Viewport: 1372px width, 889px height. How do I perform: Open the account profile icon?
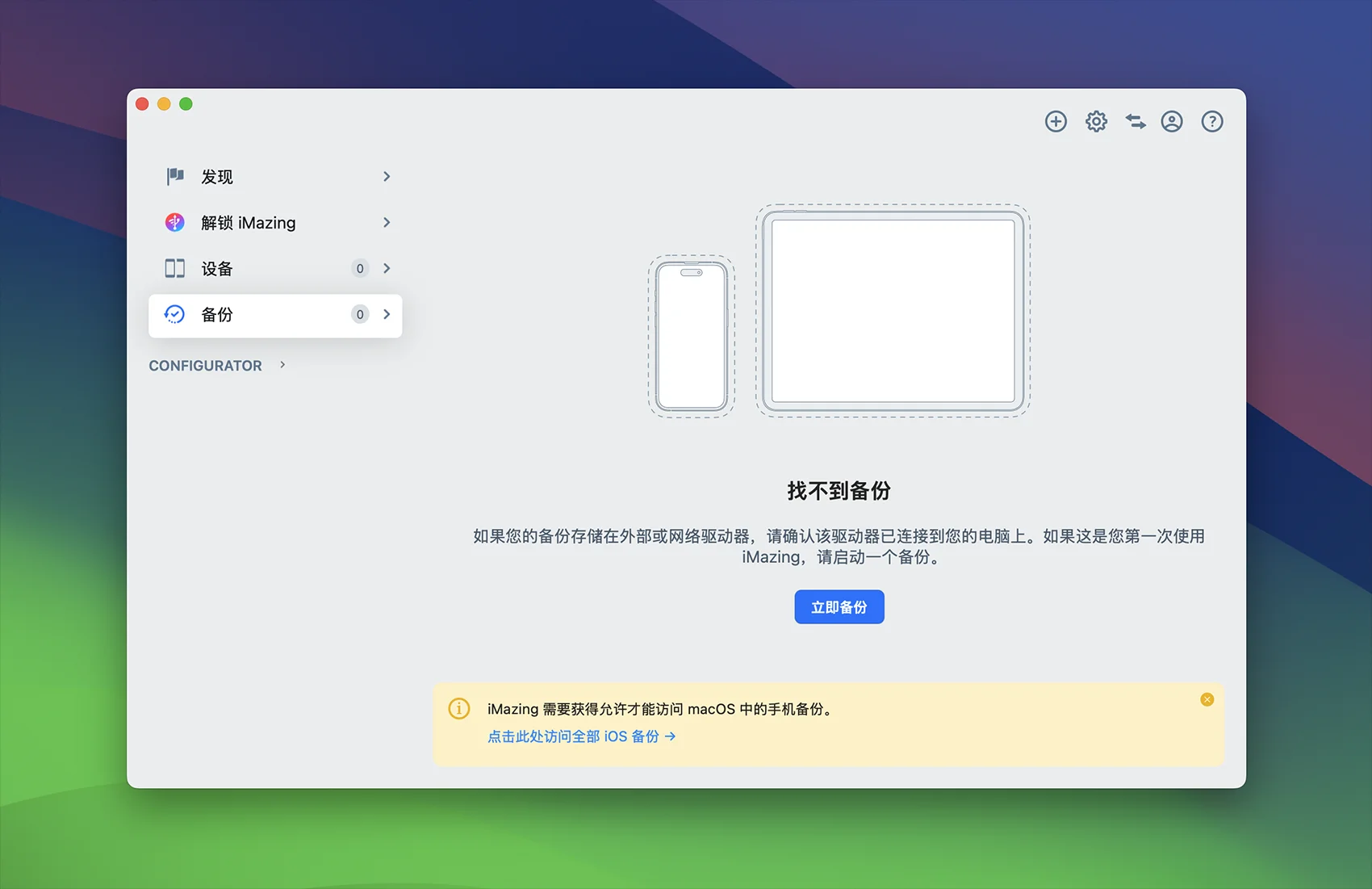[x=1172, y=121]
